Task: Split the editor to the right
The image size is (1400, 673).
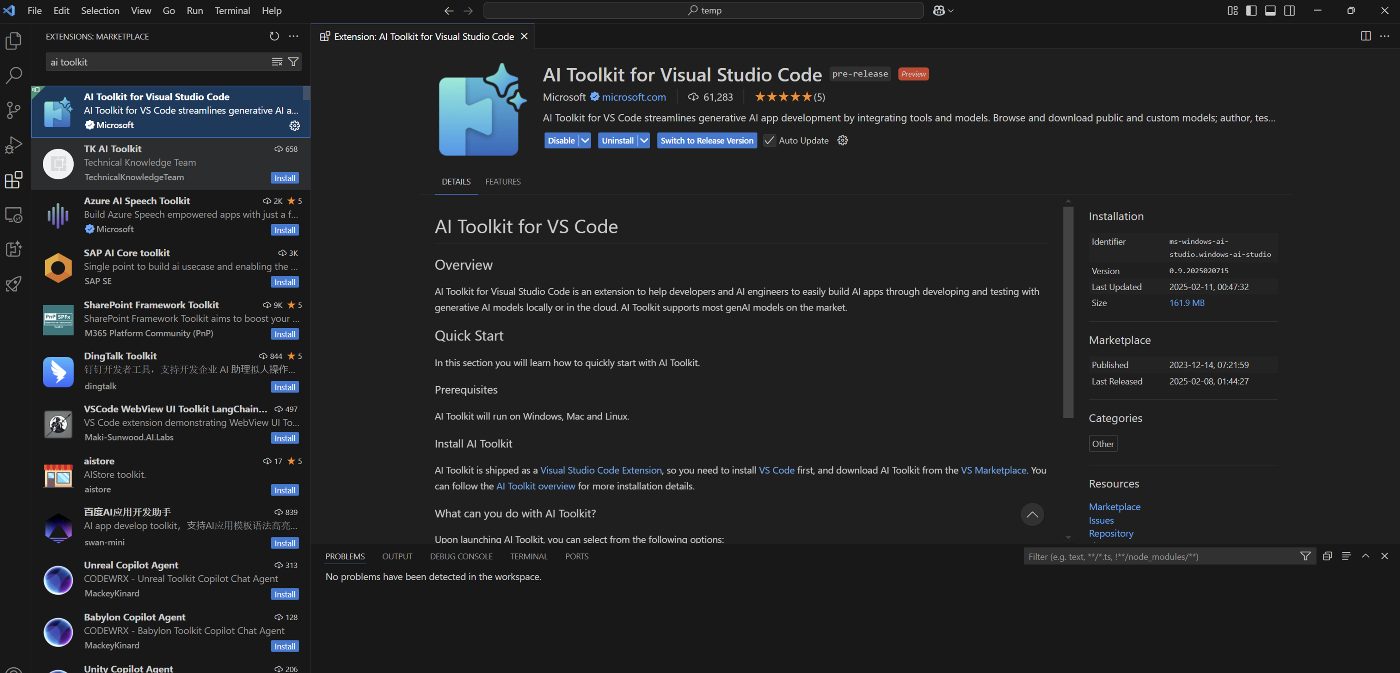Action: 1366,36
